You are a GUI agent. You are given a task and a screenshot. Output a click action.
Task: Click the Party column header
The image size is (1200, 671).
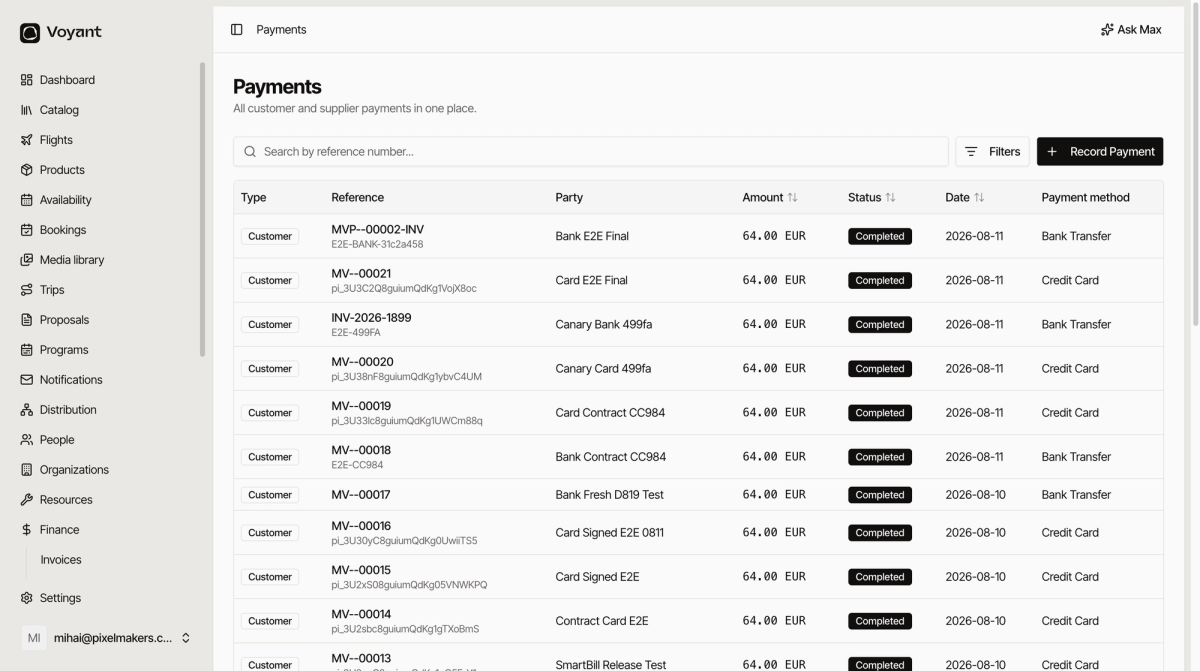tap(569, 198)
